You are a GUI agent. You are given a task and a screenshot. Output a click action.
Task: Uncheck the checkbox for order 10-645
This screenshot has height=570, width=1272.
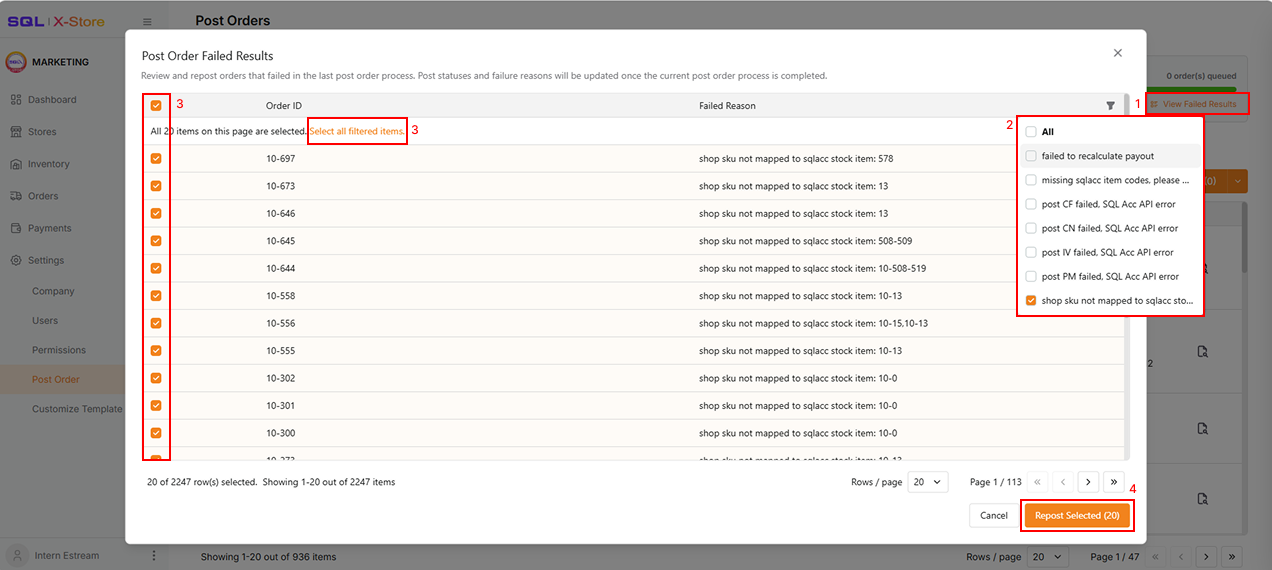point(156,241)
